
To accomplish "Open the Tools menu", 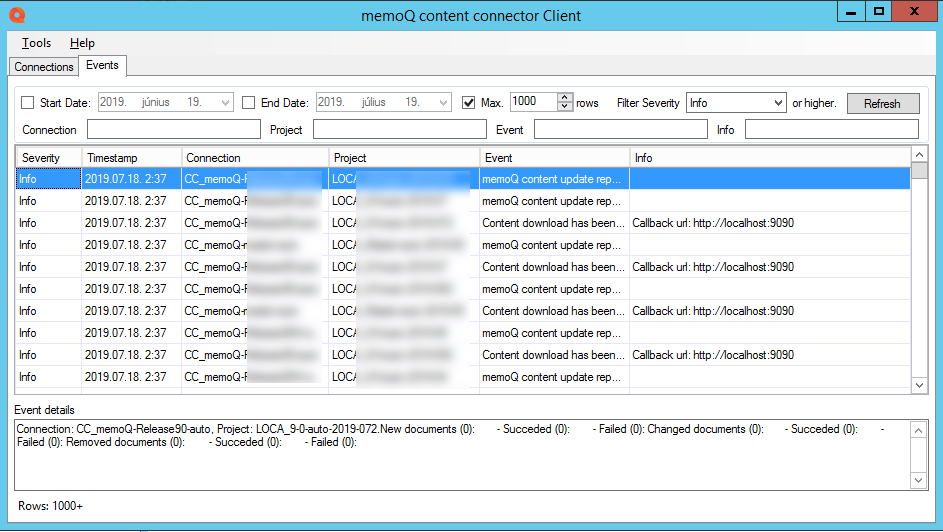I will tap(36, 43).
